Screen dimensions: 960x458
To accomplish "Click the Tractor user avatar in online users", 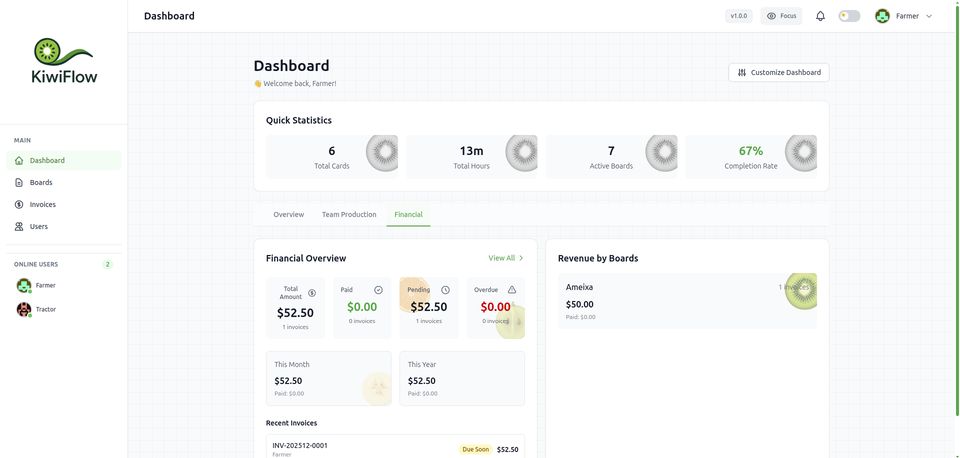I will click(24, 310).
